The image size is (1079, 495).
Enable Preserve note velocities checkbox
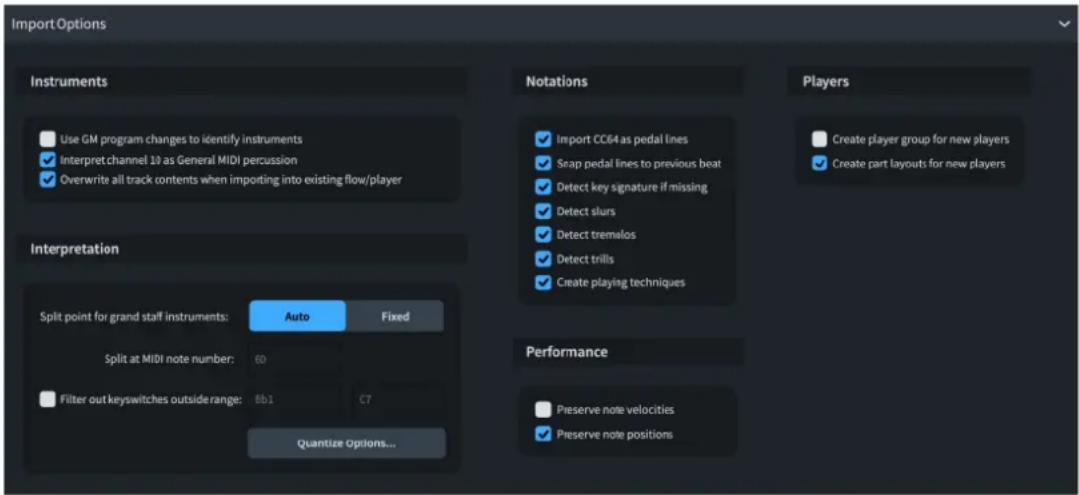(x=543, y=410)
